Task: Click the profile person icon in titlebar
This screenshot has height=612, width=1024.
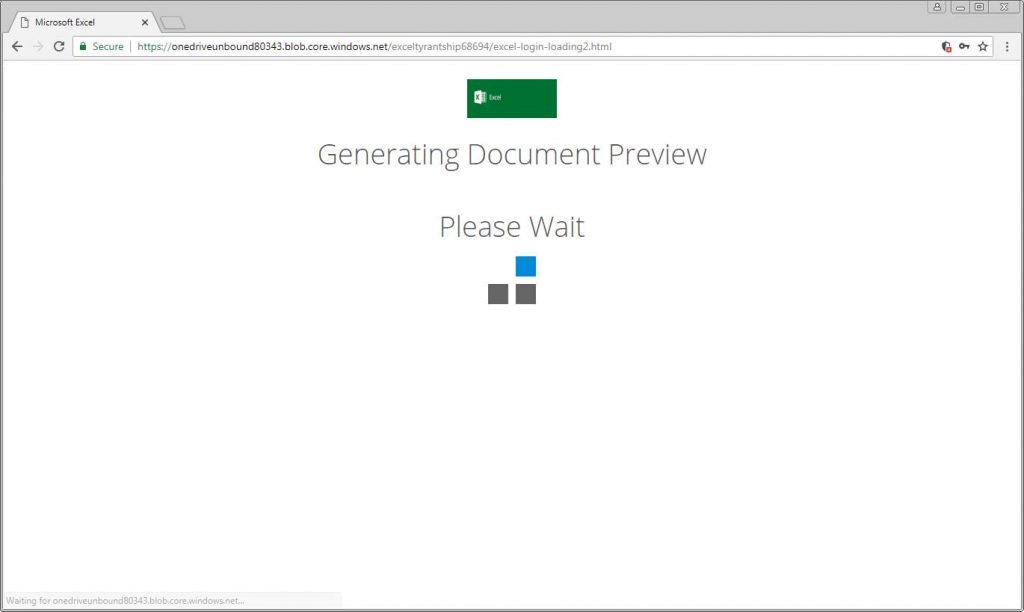Action: pos(936,7)
